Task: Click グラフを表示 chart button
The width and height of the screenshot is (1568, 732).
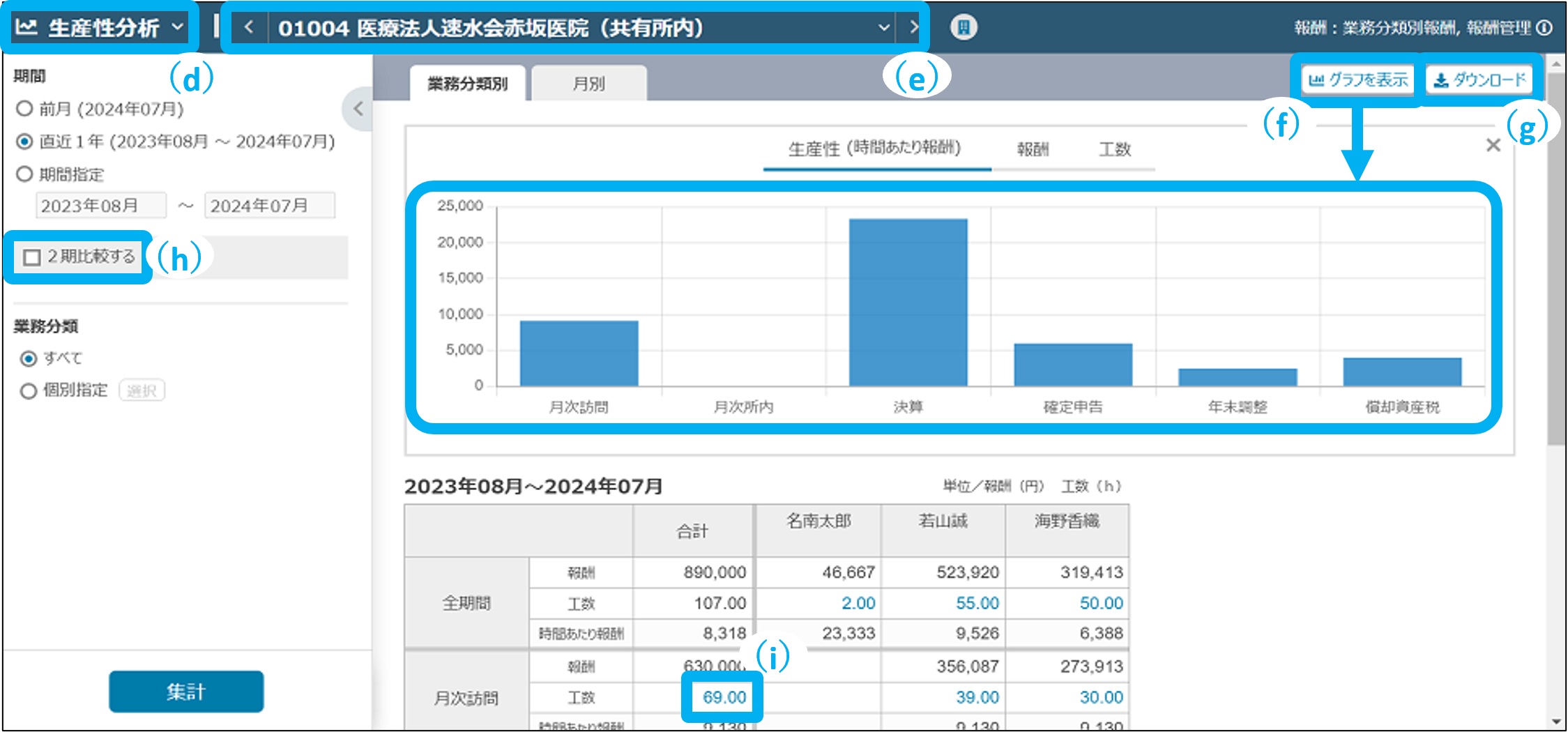Action: (1358, 80)
